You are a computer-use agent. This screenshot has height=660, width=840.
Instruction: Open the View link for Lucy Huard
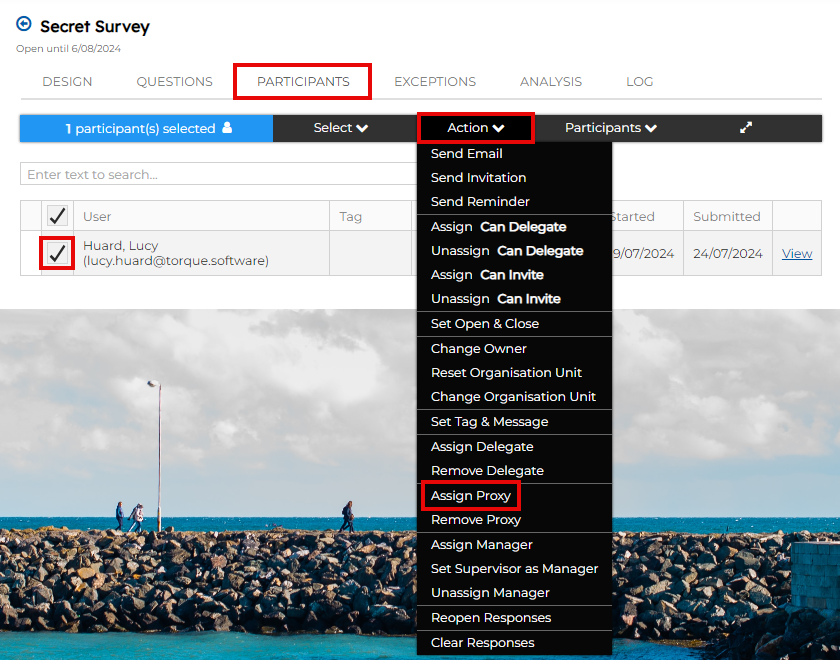coord(796,254)
